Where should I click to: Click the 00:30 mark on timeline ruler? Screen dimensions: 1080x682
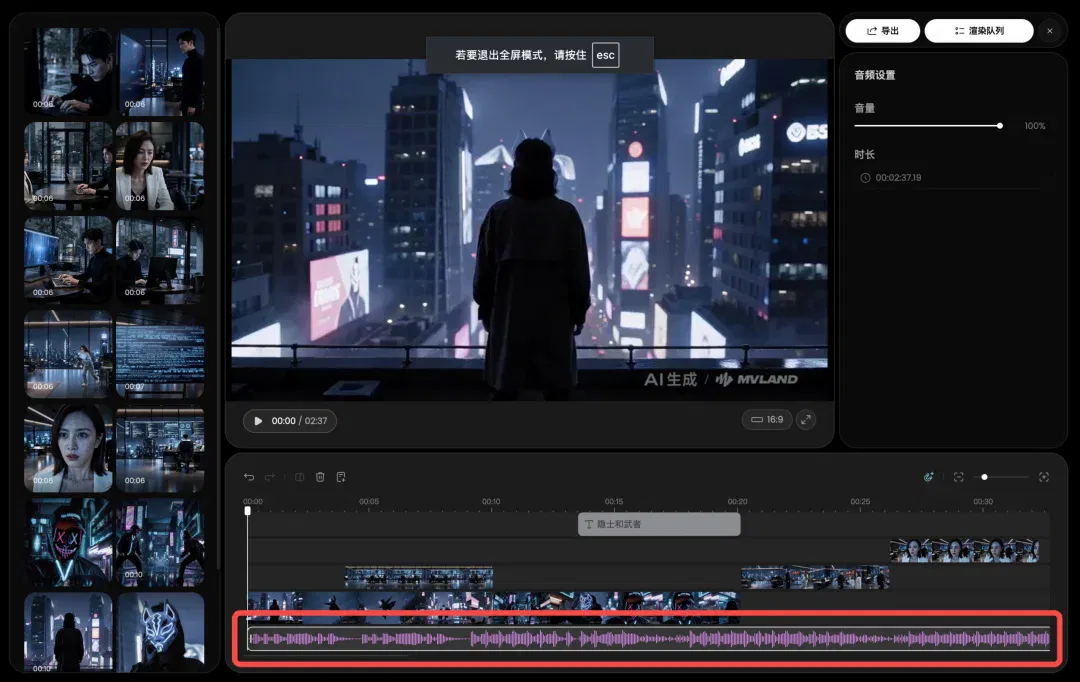click(983, 502)
